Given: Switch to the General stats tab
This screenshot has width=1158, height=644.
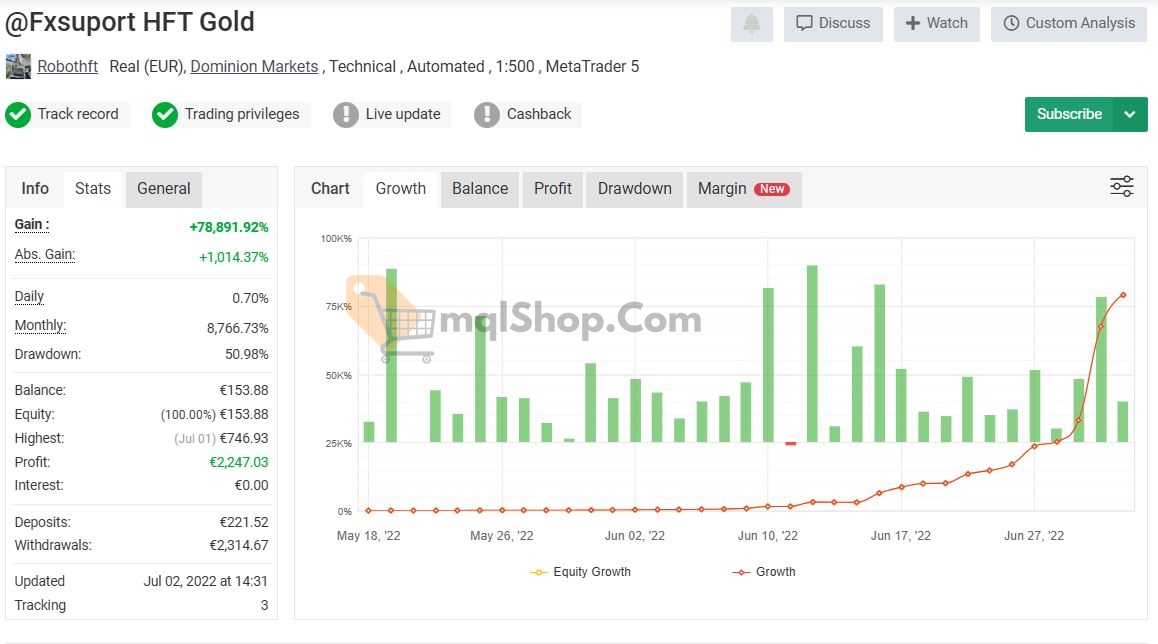Looking at the screenshot, I should 163,189.
